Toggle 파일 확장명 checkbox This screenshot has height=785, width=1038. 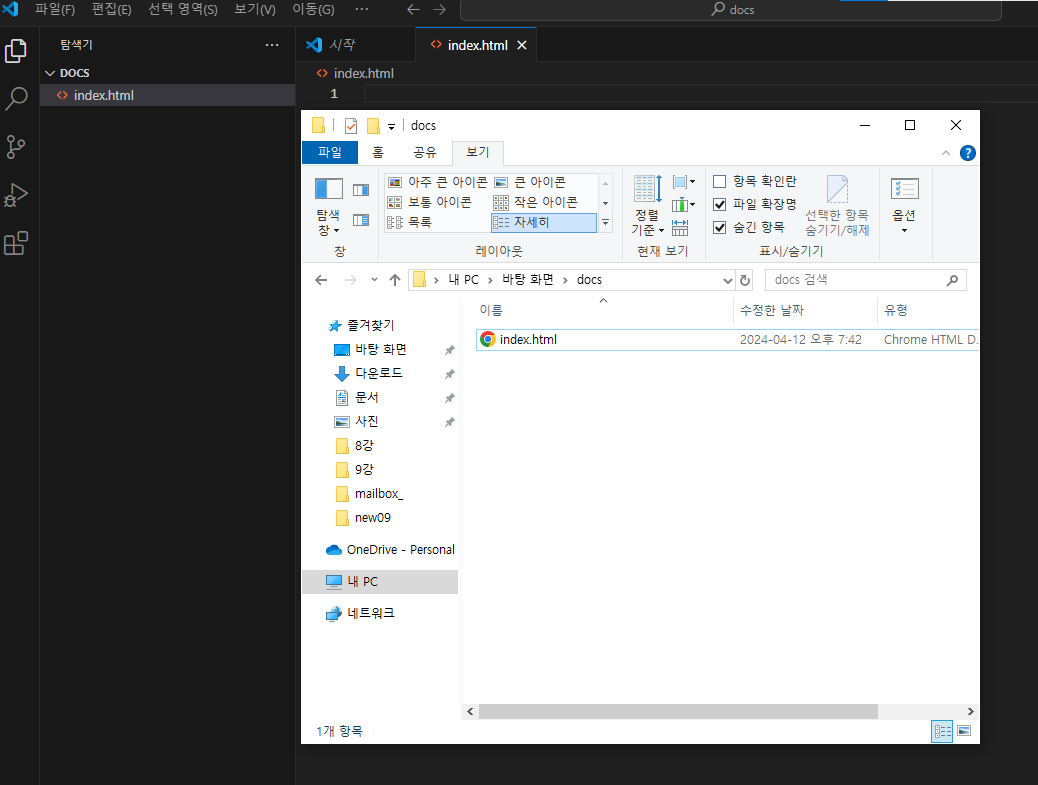point(720,205)
